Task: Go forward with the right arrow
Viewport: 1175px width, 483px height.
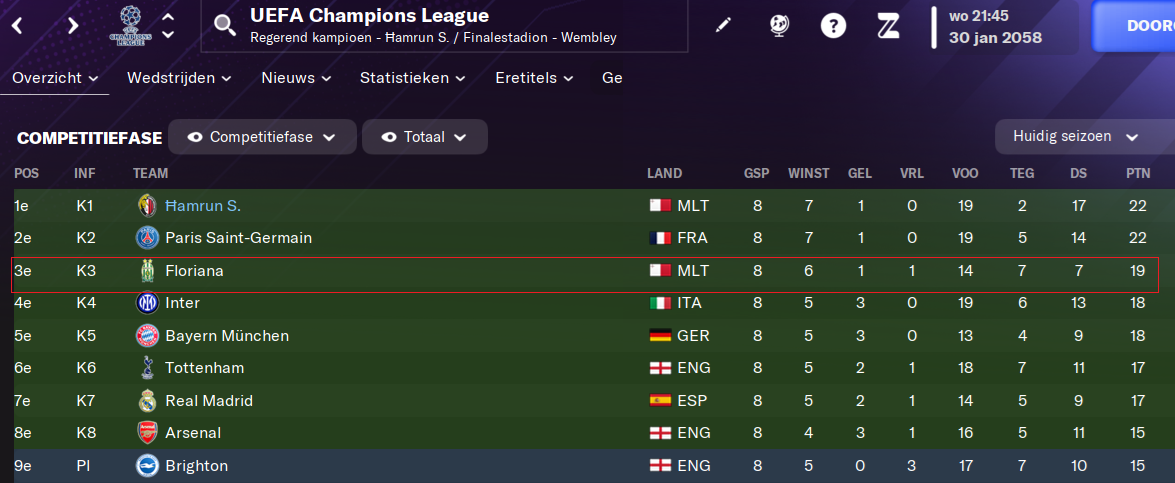Action: point(73,25)
